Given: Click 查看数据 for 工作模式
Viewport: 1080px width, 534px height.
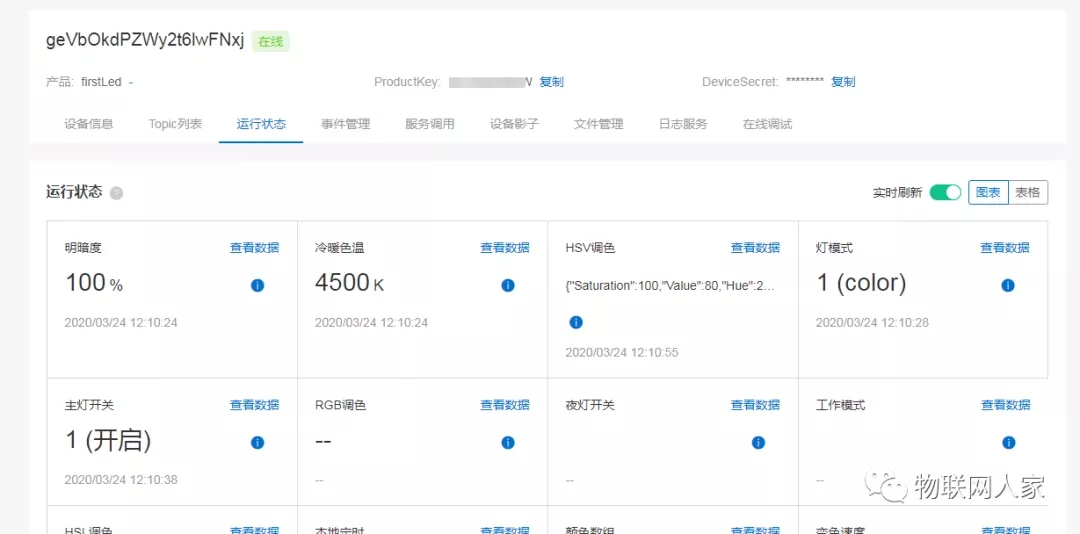Looking at the screenshot, I should 1006,405.
